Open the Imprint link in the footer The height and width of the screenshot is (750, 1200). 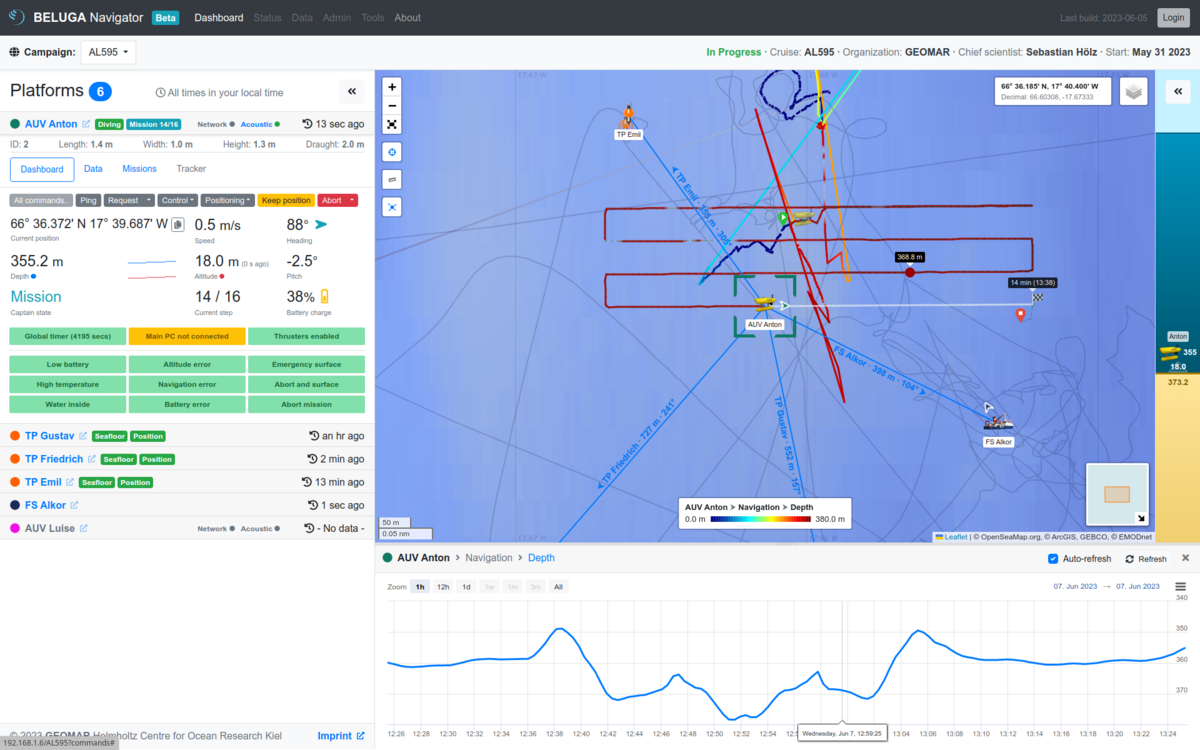pos(336,735)
